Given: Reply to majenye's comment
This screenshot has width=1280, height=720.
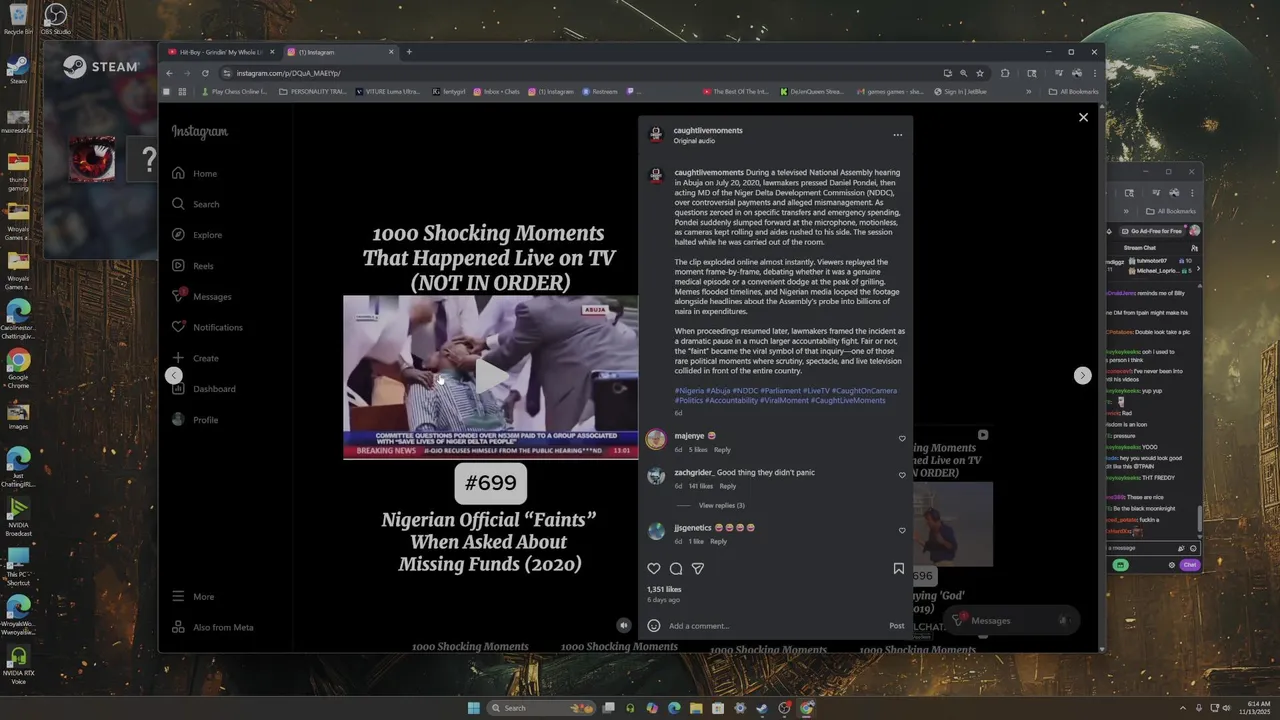Looking at the screenshot, I should click(x=722, y=450).
